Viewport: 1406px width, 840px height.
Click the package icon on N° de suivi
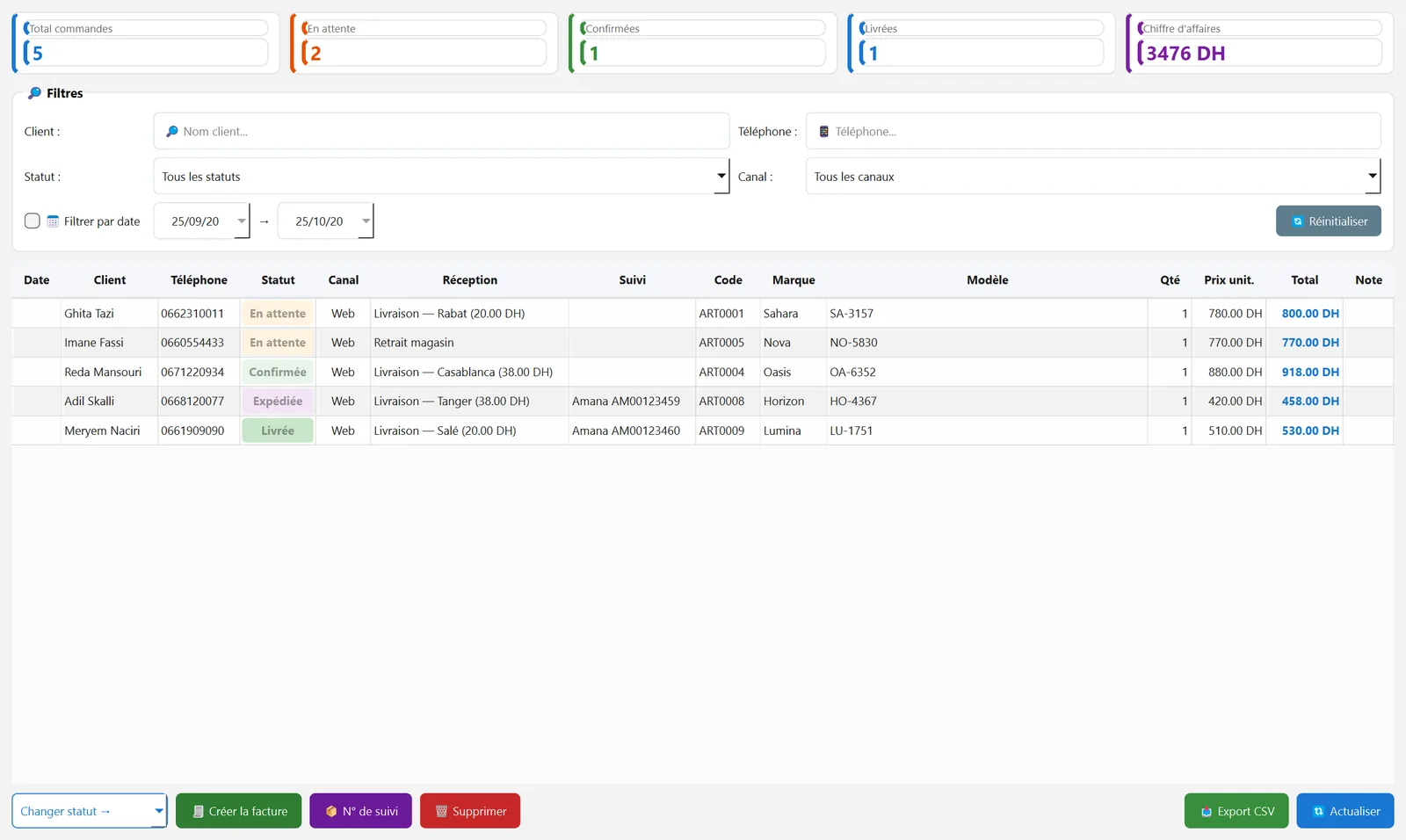[x=331, y=812]
